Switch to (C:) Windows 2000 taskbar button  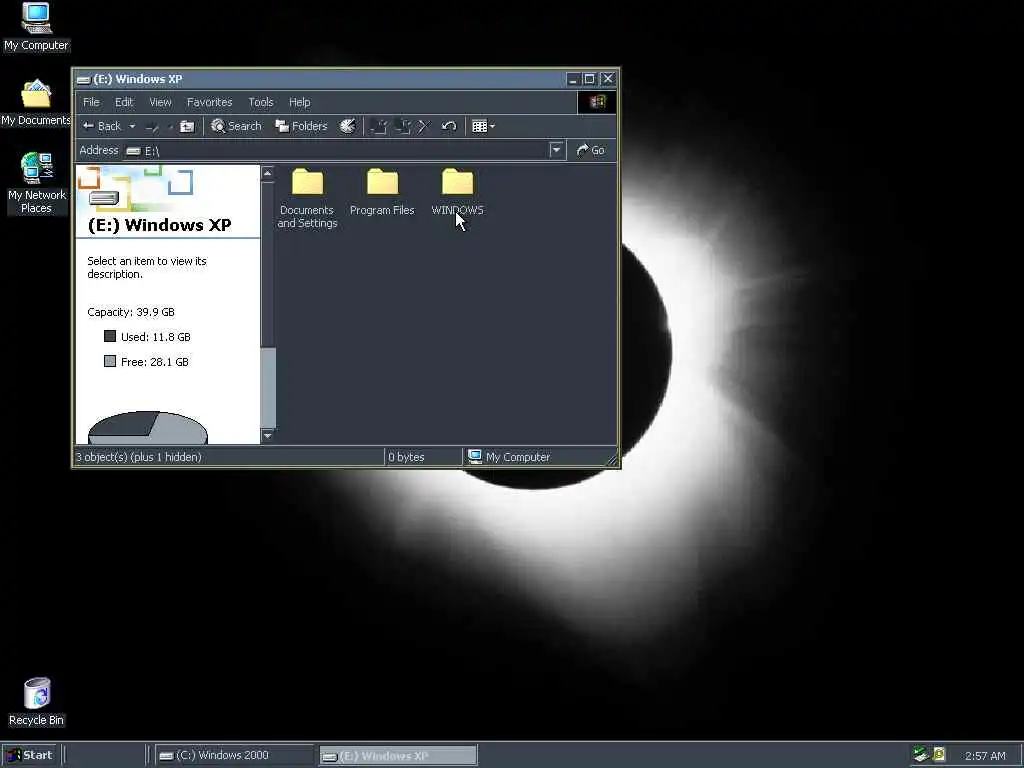click(x=234, y=756)
